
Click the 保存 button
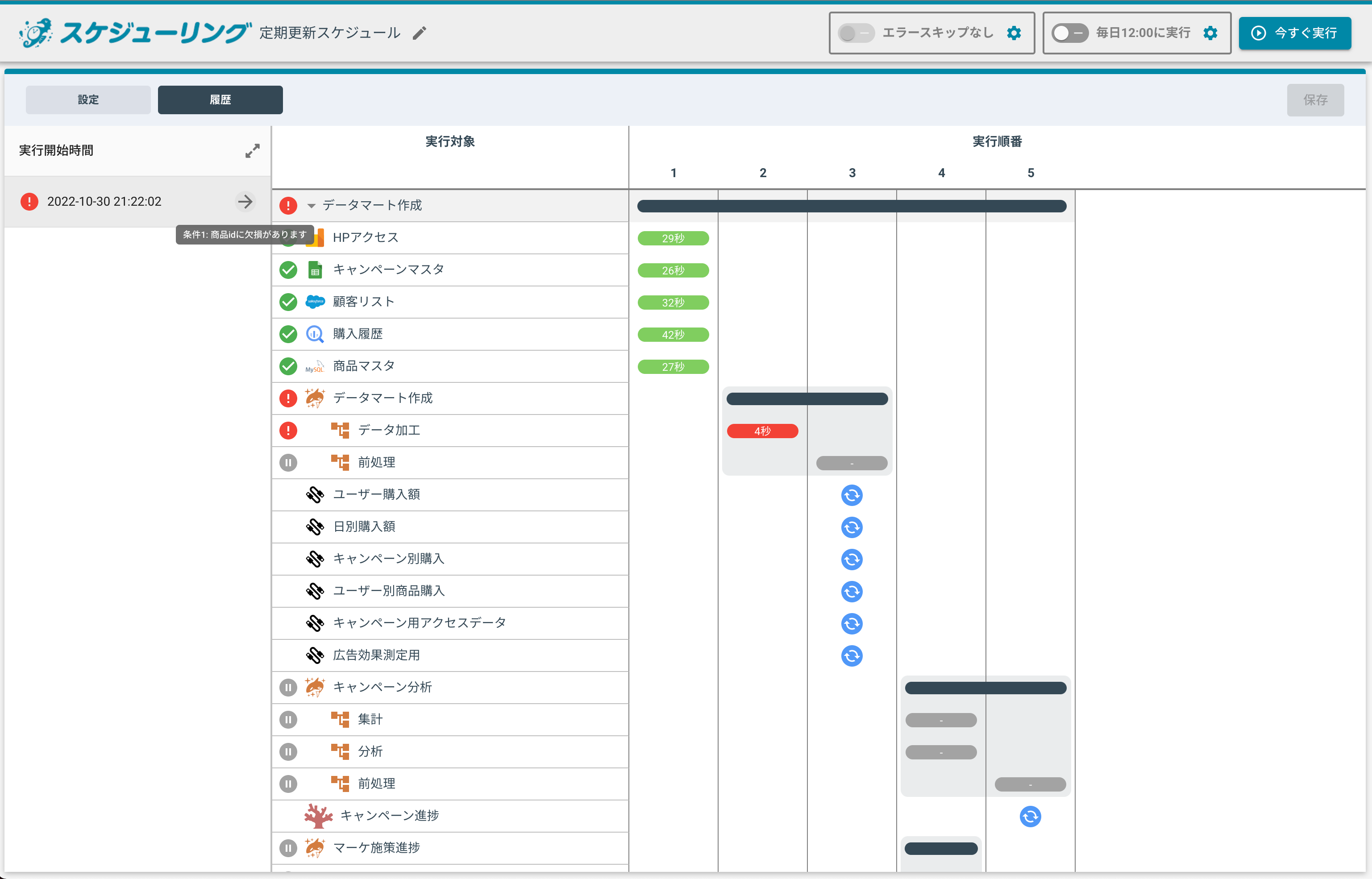tap(1315, 100)
